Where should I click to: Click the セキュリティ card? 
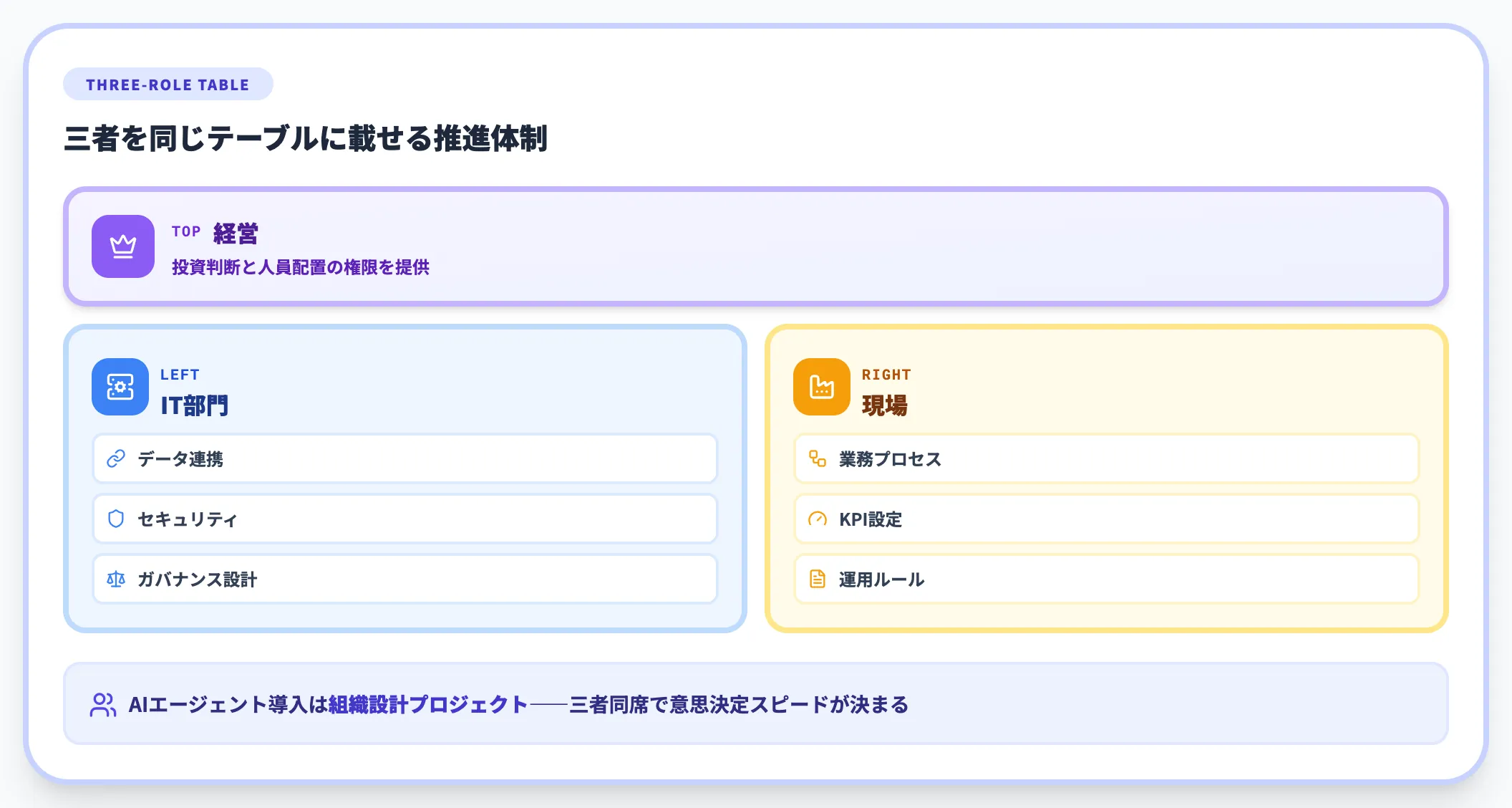coord(404,519)
